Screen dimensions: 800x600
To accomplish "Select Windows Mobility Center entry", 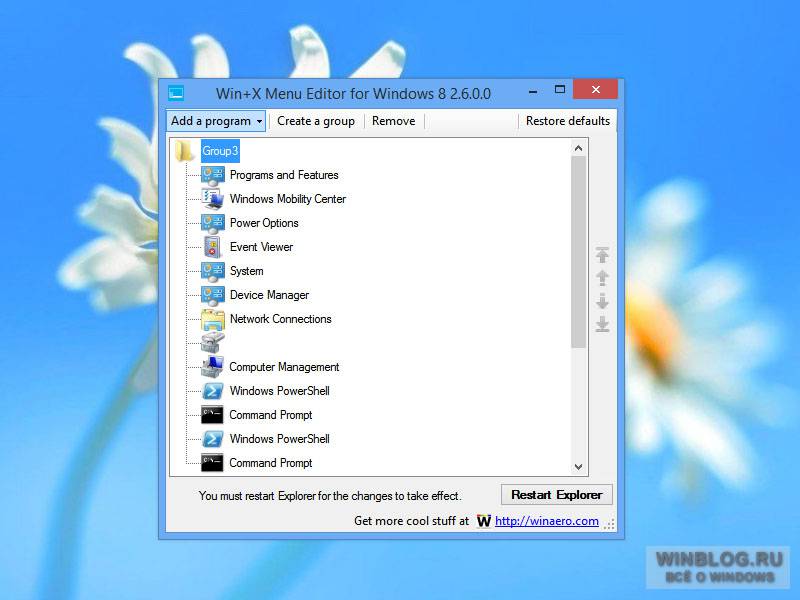I will pyautogui.click(x=288, y=199).
